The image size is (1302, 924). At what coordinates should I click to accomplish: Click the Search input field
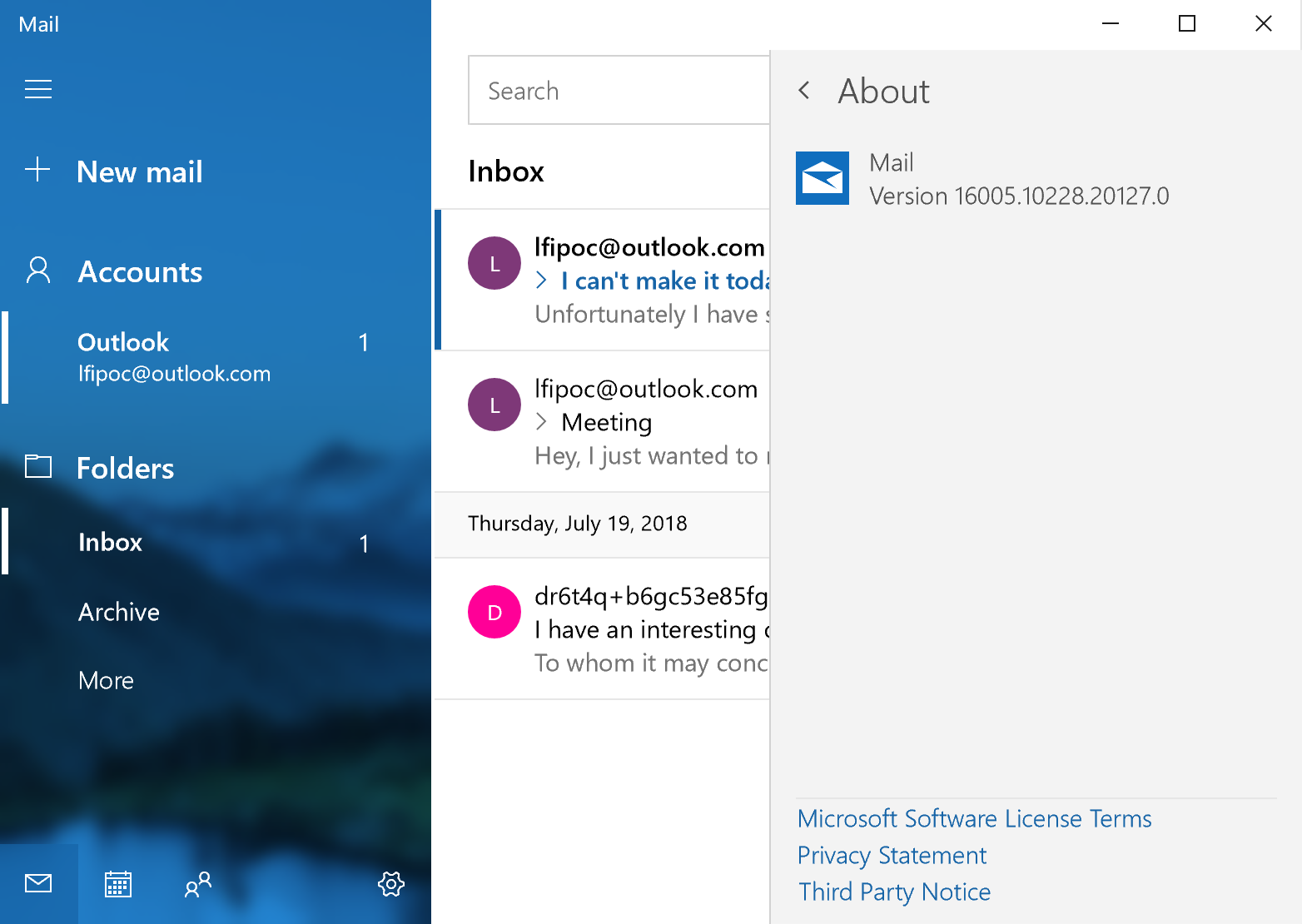pos(619,90)
